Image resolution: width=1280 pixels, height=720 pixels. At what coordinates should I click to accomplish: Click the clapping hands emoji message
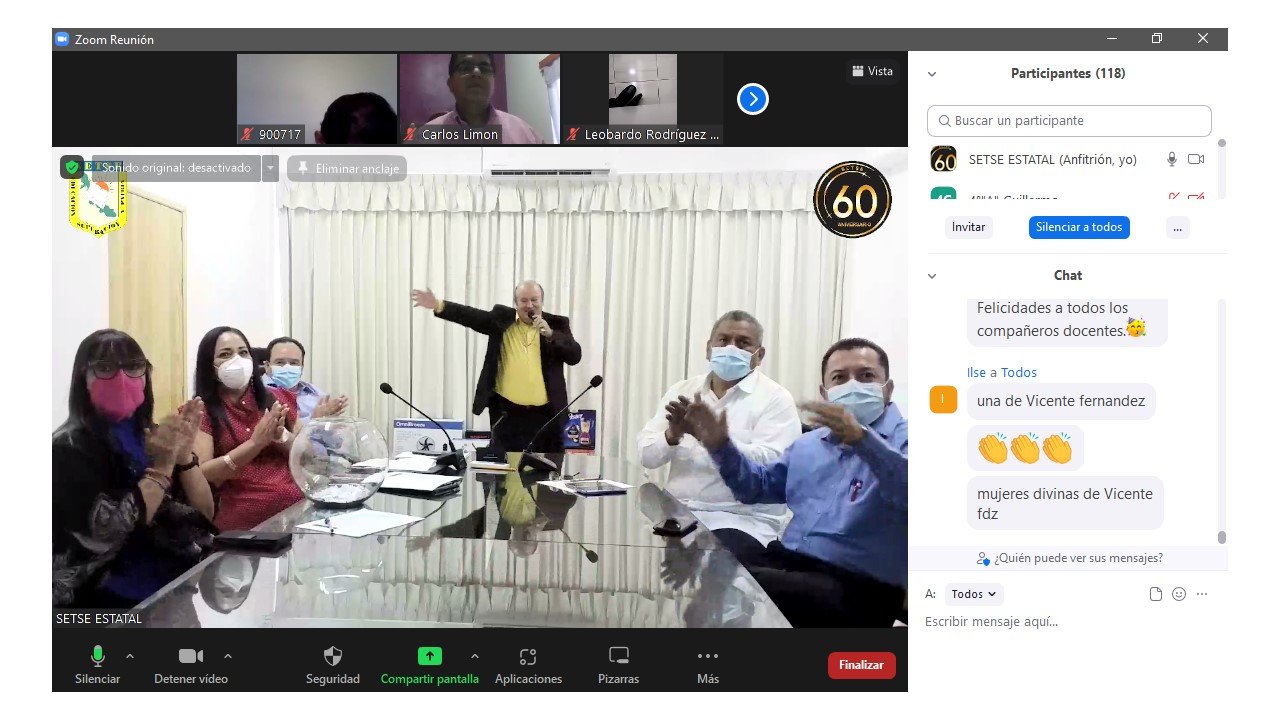pyautogui.click(x=1025, y=448)
